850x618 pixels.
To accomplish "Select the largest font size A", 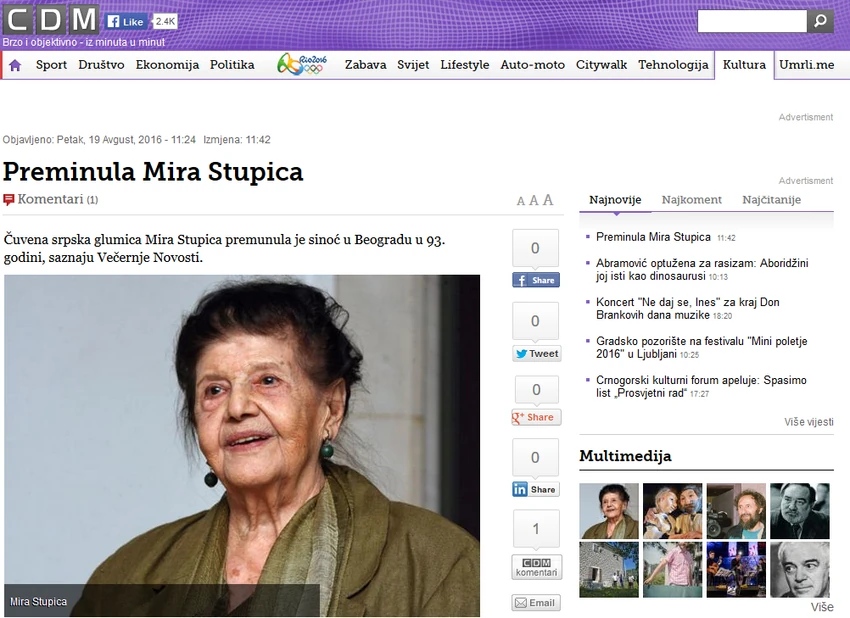I will tap(548, 200).
